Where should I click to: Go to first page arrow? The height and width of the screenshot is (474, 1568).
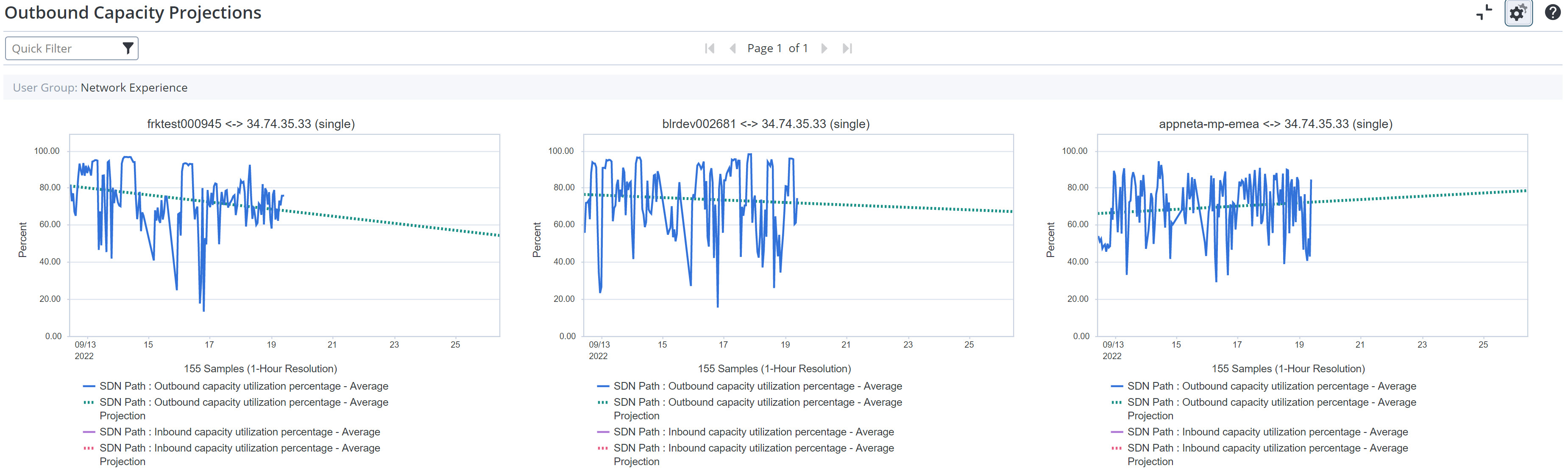click(x=709, y=49)
